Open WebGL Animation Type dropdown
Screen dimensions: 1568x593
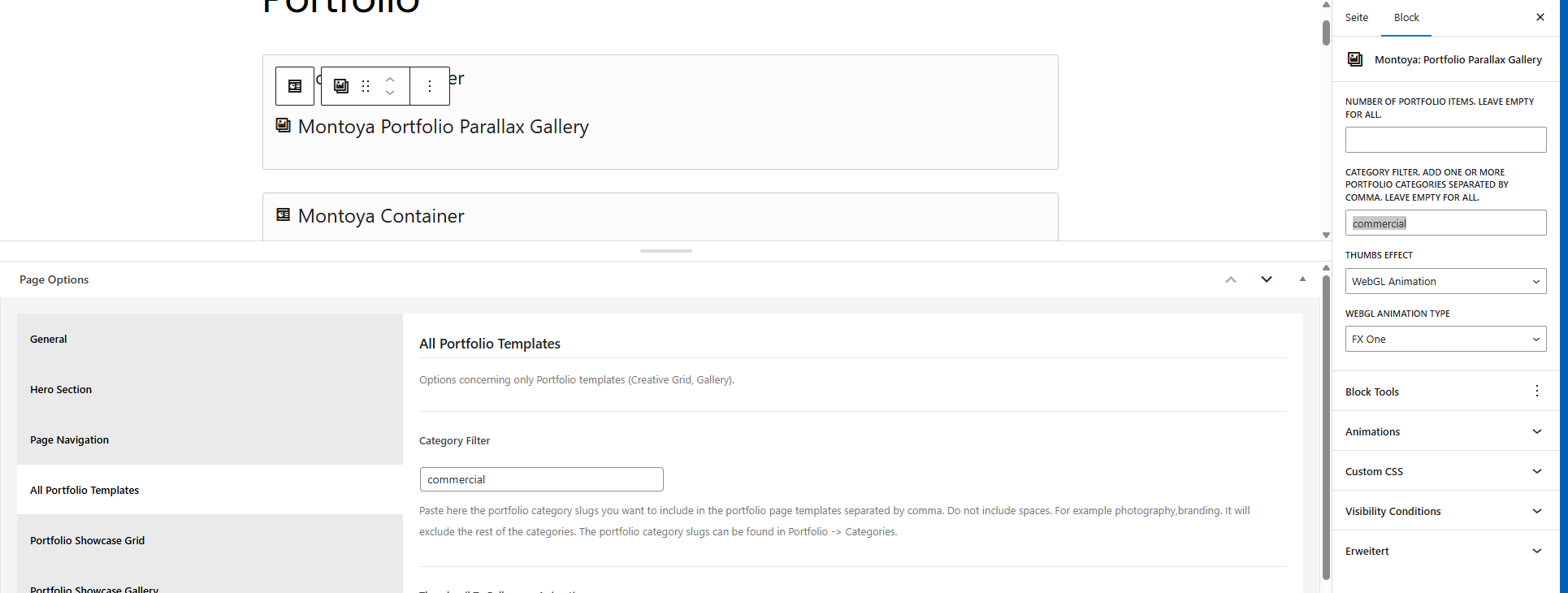pos(1445,339)
